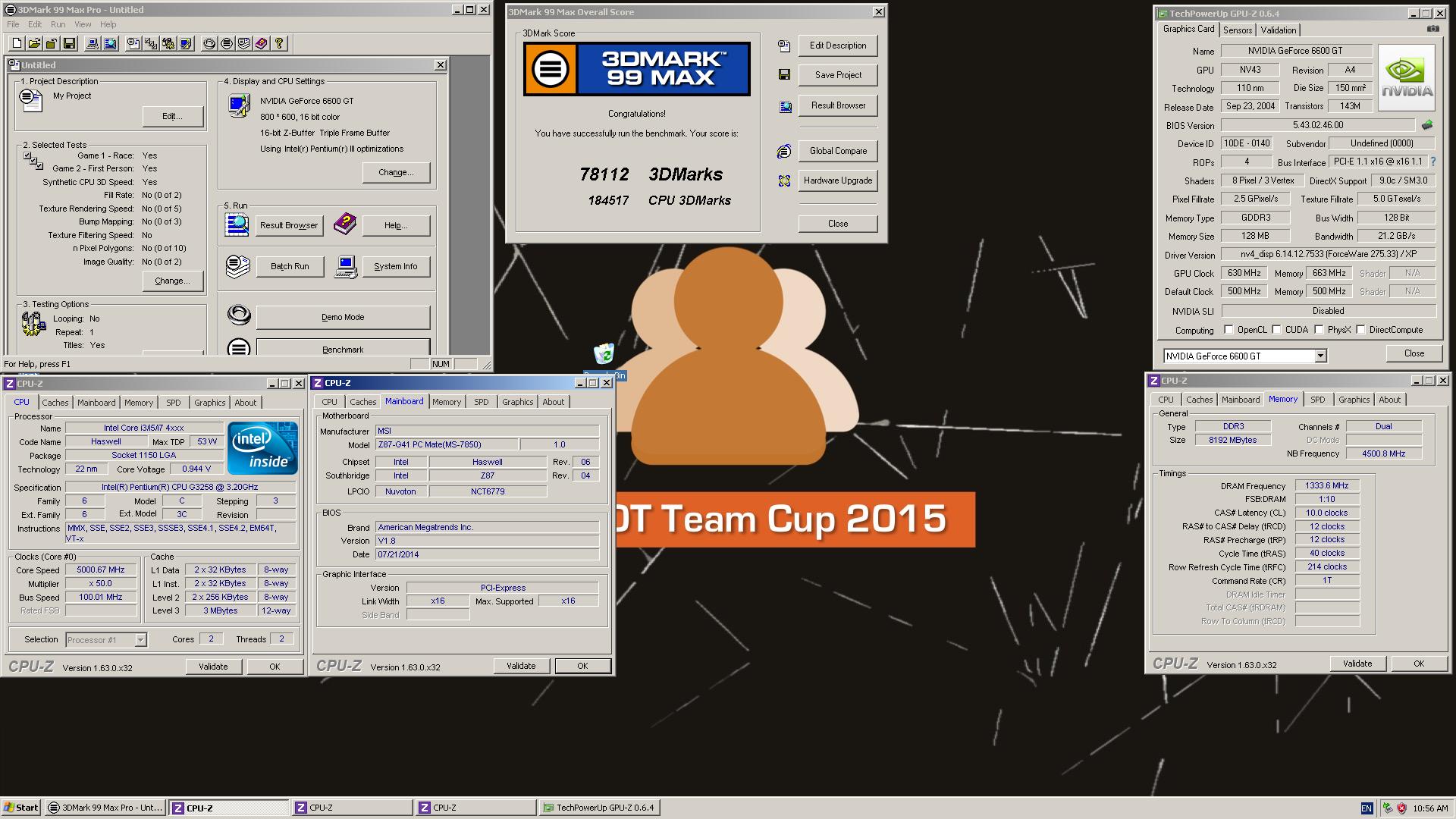The image size is (1456, 819).
Task: Click the Edit Description document icon in score dialog
Action: [x=784, y=45]
